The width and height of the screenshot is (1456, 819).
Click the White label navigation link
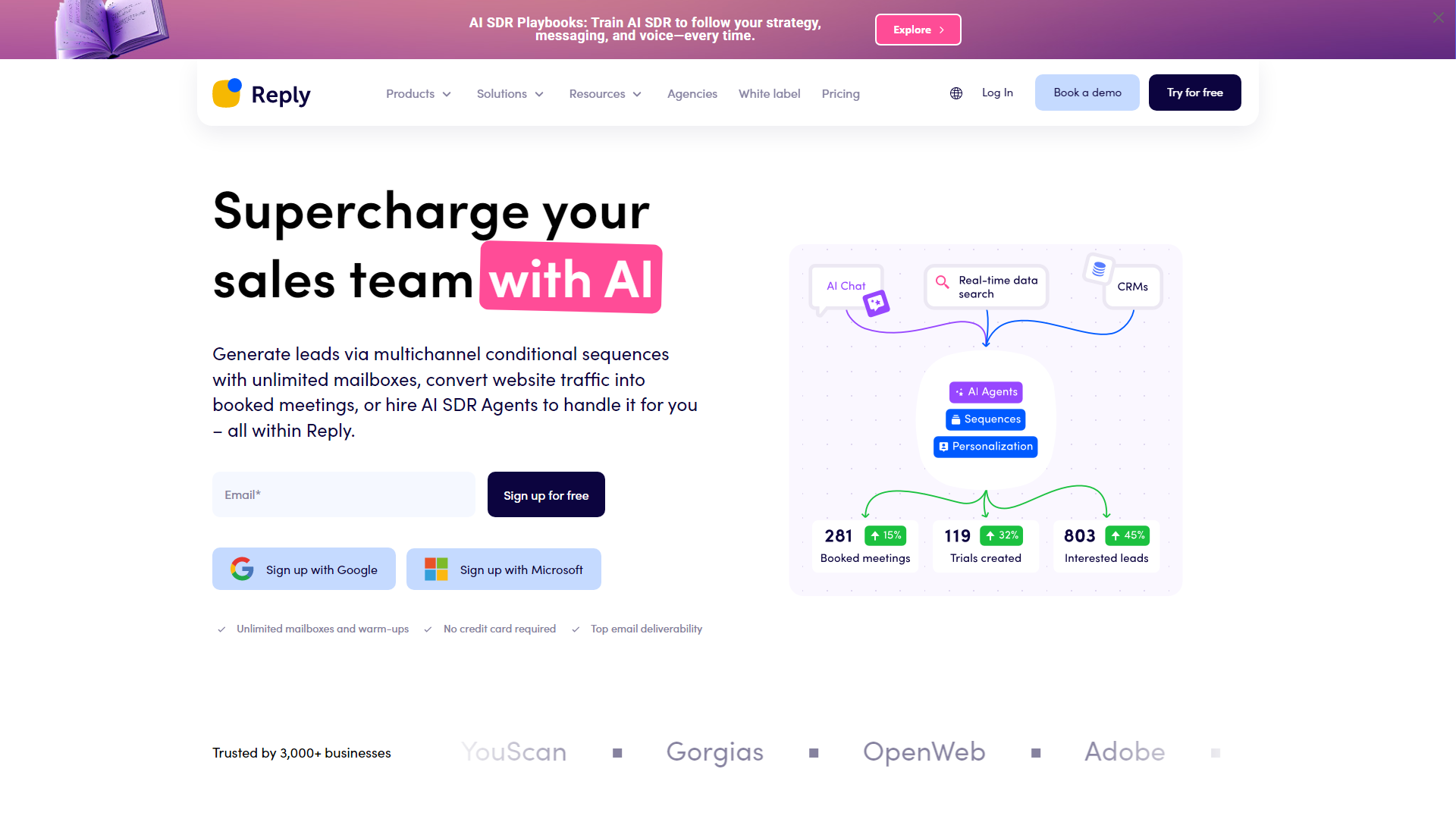[770, 93]
